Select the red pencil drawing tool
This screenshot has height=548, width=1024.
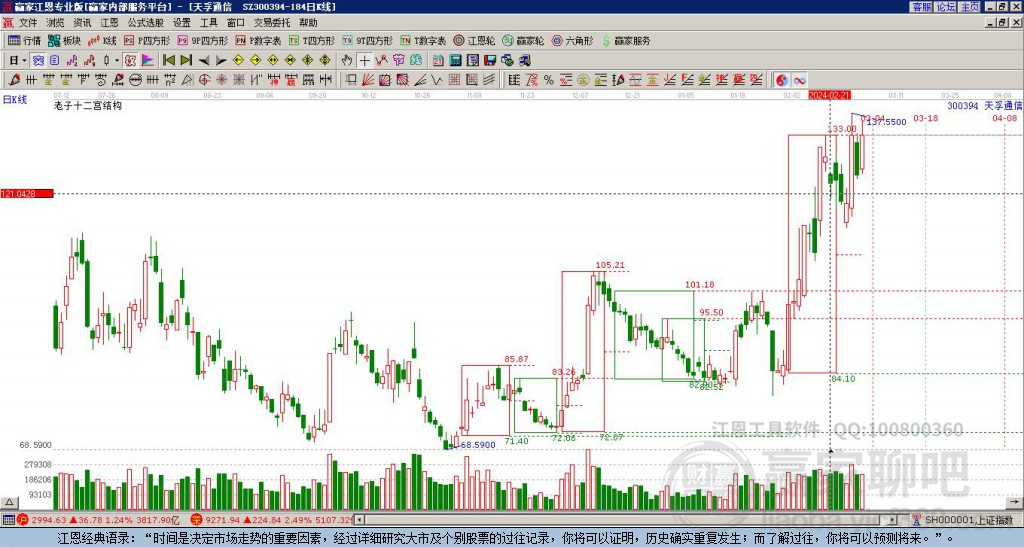[x=14, y=80]
